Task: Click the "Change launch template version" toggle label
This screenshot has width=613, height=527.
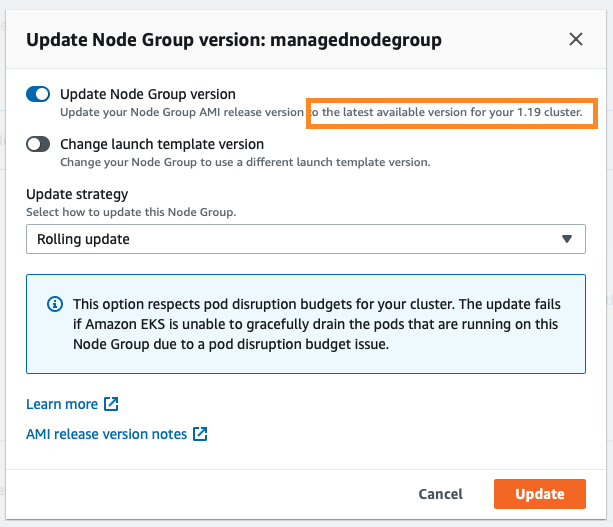Action: (x=162, y=144)
